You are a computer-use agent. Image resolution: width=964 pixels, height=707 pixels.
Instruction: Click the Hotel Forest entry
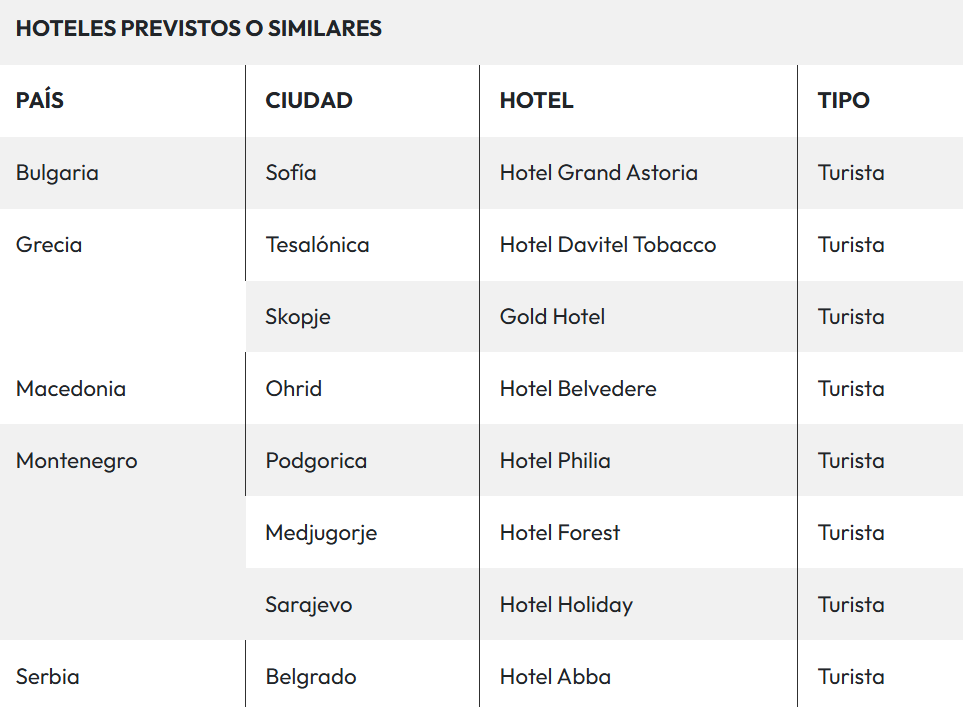[x=560, y=533]
